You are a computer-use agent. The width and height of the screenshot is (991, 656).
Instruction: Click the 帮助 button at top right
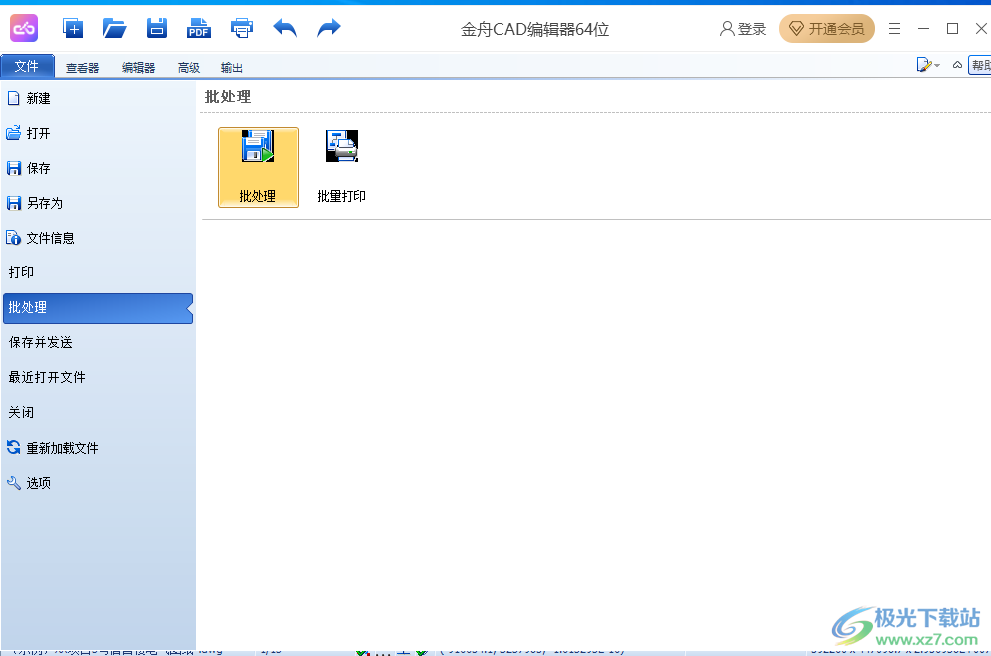pos(980,65)
